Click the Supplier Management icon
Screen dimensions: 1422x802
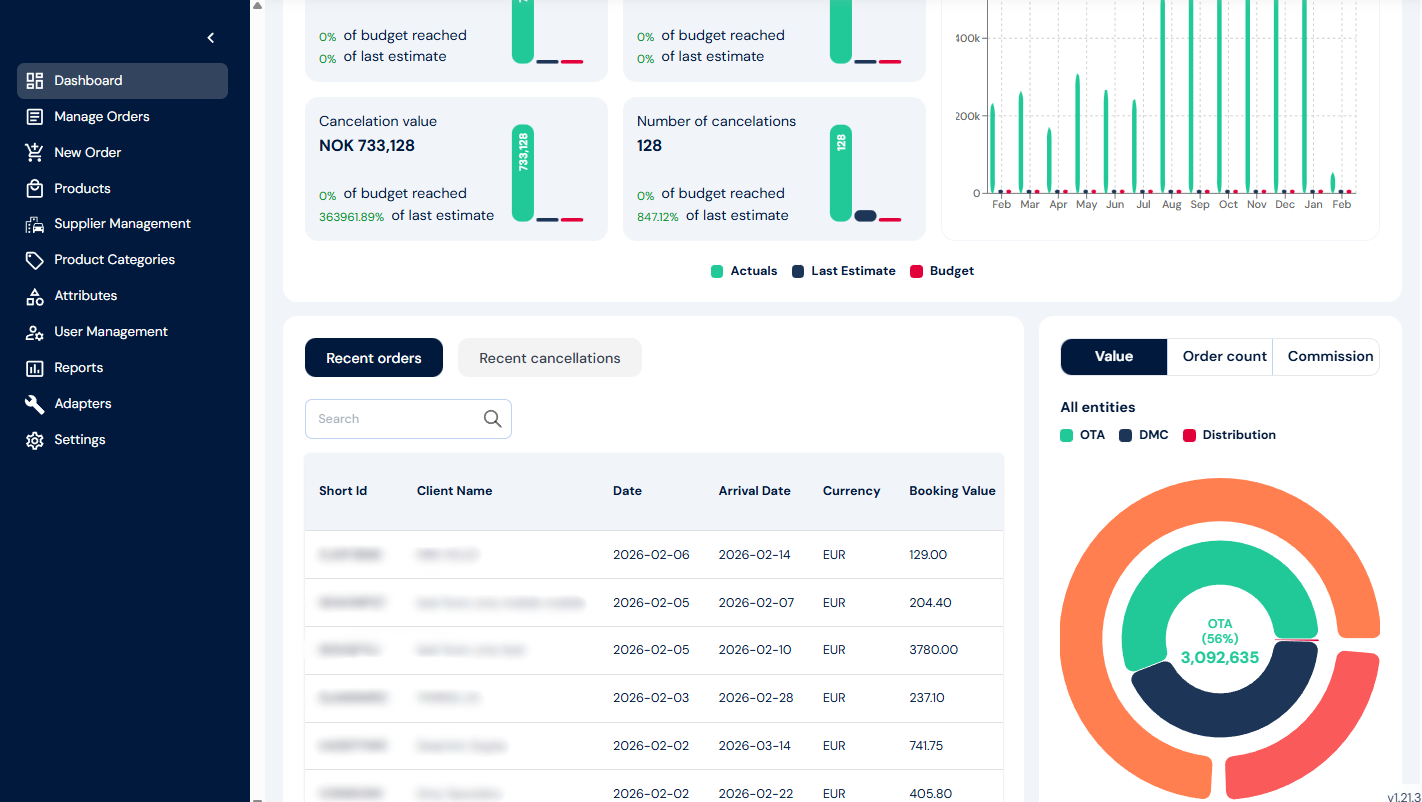(35, 225)
